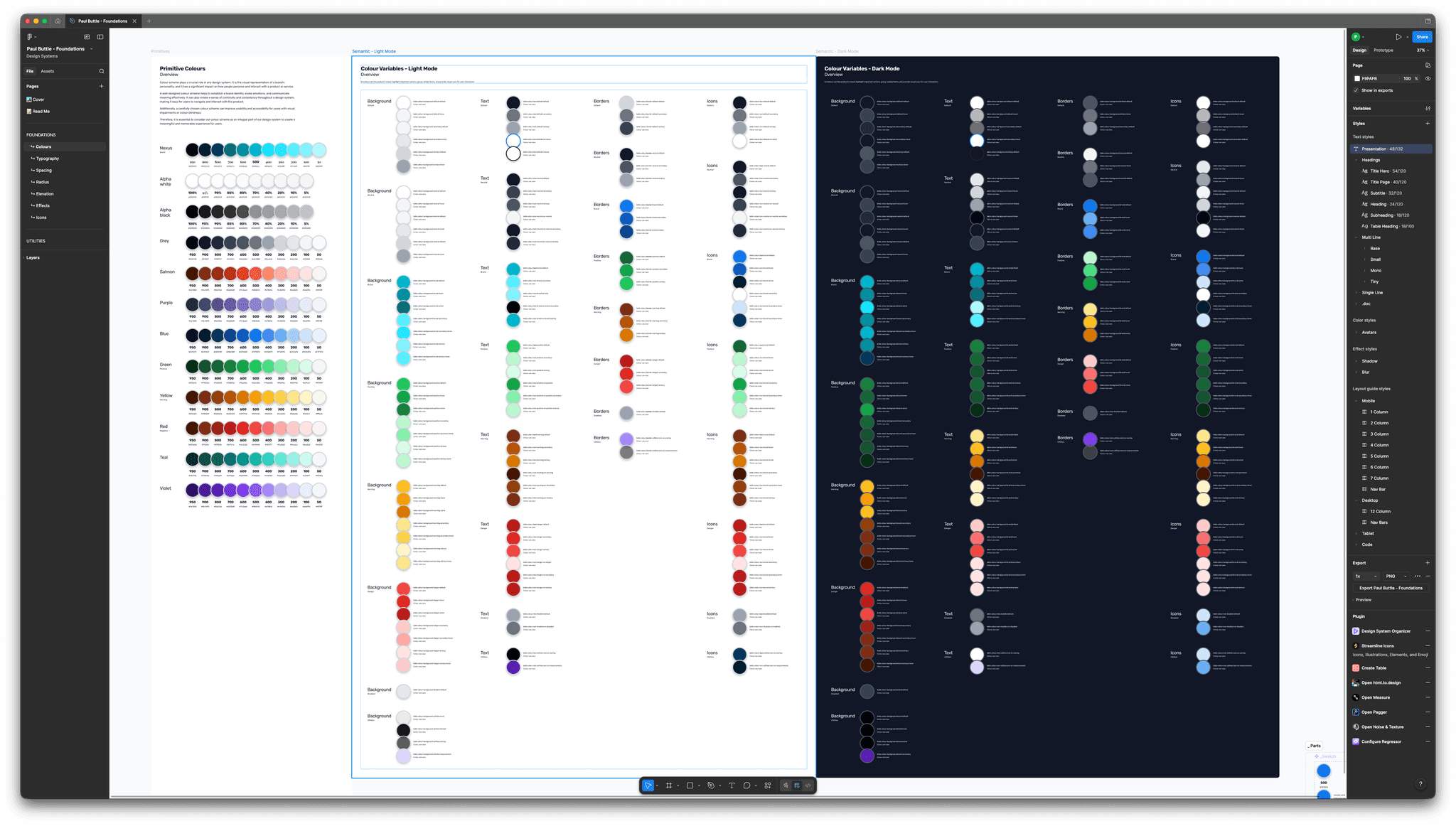Select the Rectangle shape tool
This screenshot has height=826, width=1456.
coord(690,785)
